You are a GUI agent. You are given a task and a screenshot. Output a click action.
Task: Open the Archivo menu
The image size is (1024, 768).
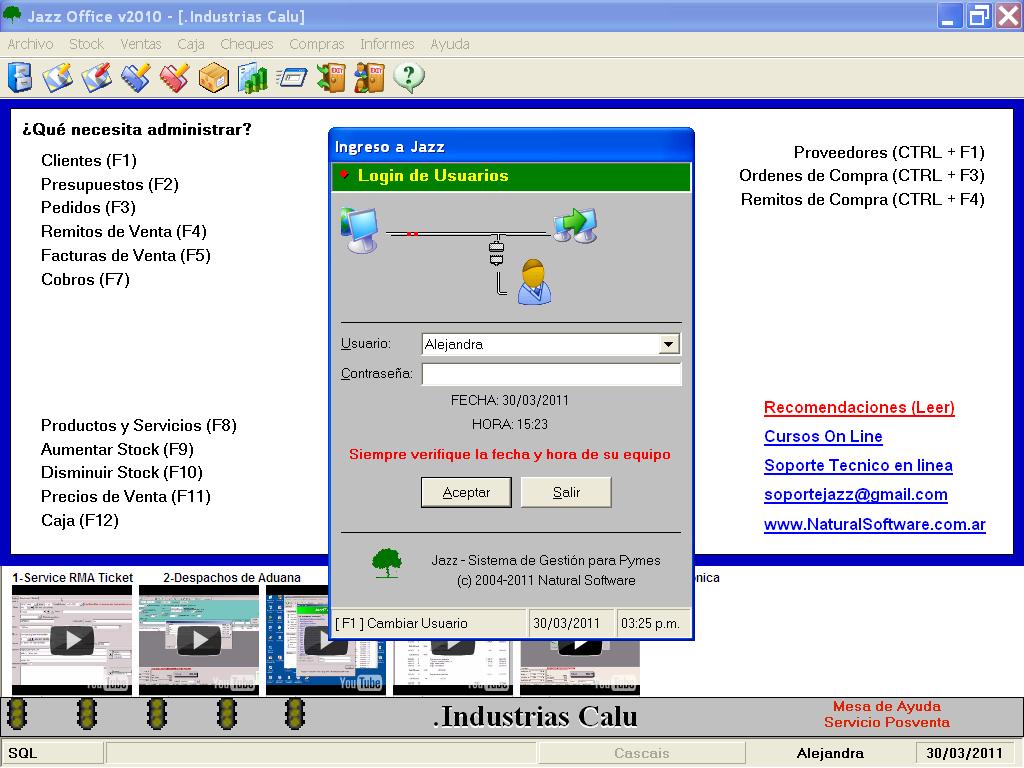click(x=30, y=44)
